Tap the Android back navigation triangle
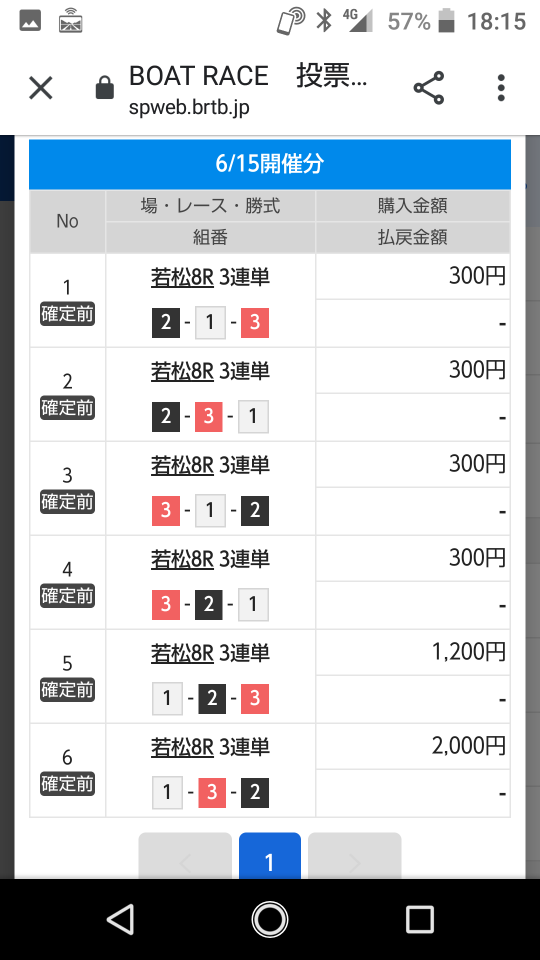Viewport: 540px width, 960px height. [120, 919]
